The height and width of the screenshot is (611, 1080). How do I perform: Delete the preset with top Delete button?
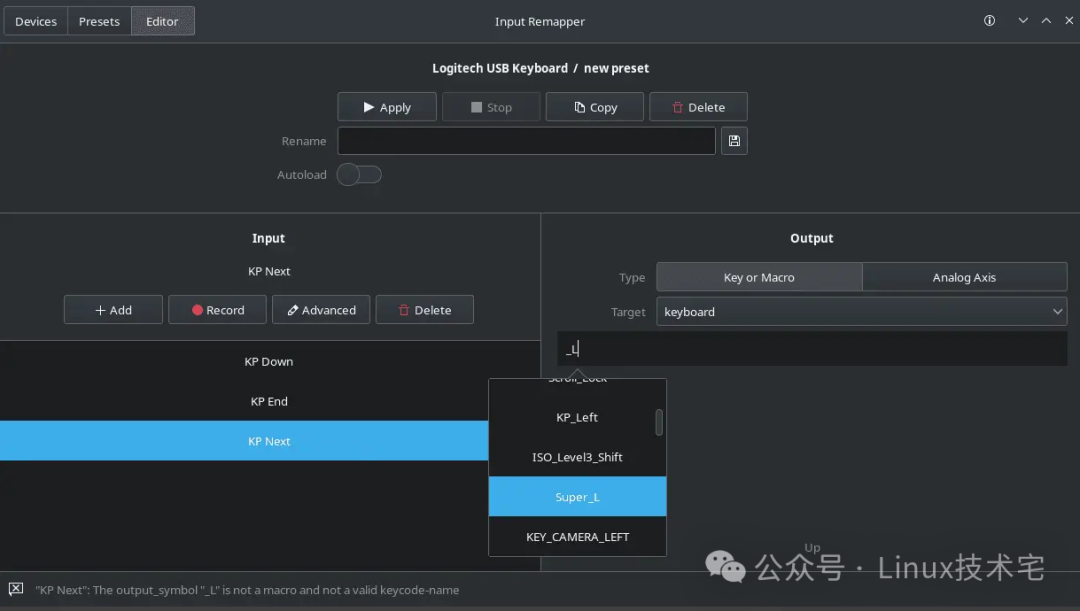coord(698,107)
